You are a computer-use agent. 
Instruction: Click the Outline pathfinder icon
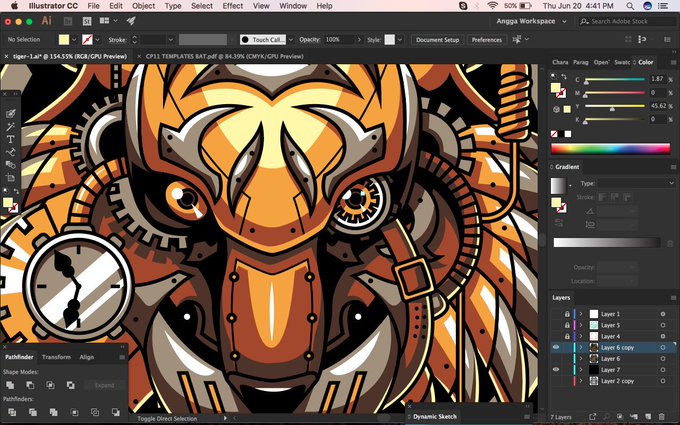(95, 412)
